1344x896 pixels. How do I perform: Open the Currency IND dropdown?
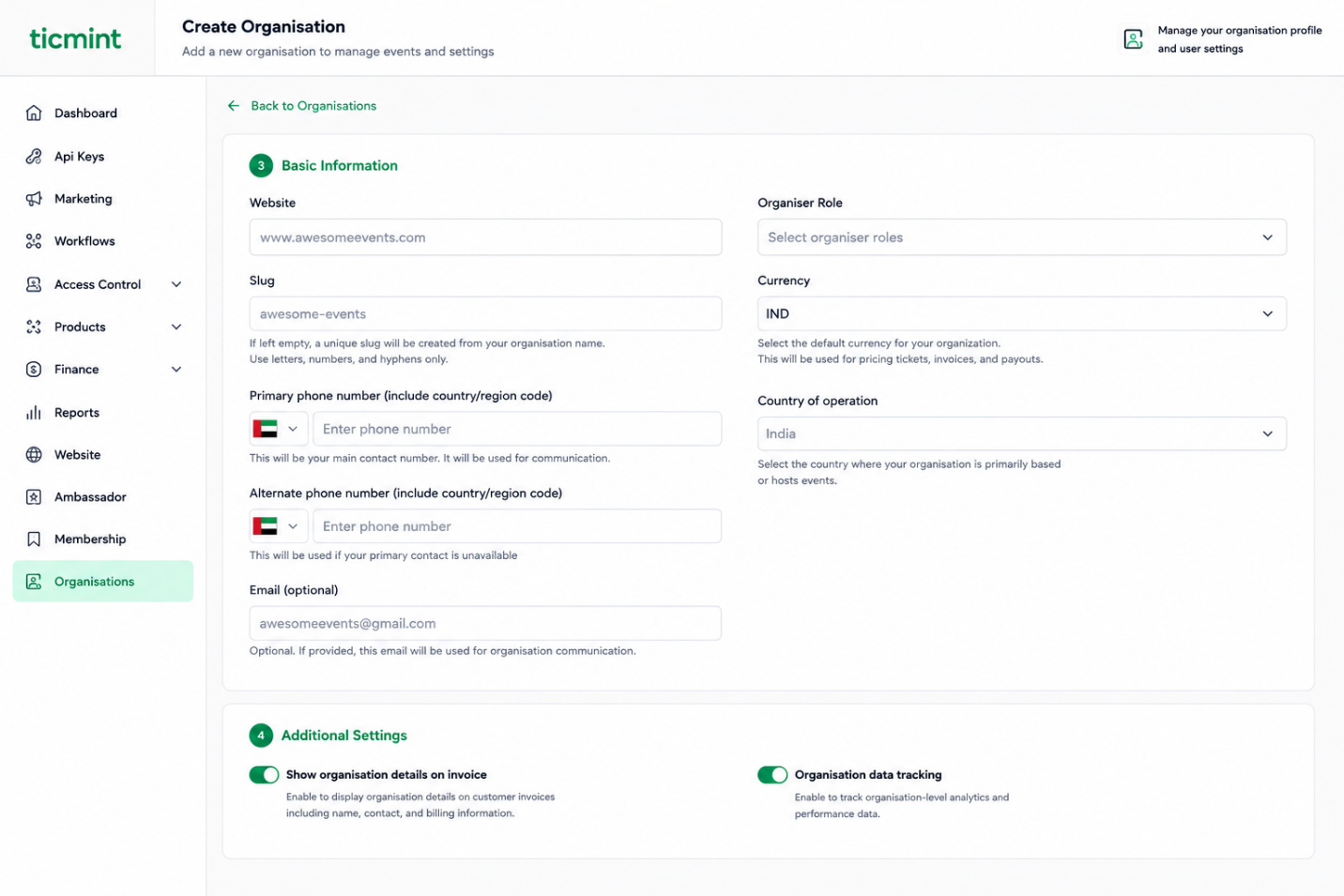pos(1021,313)
